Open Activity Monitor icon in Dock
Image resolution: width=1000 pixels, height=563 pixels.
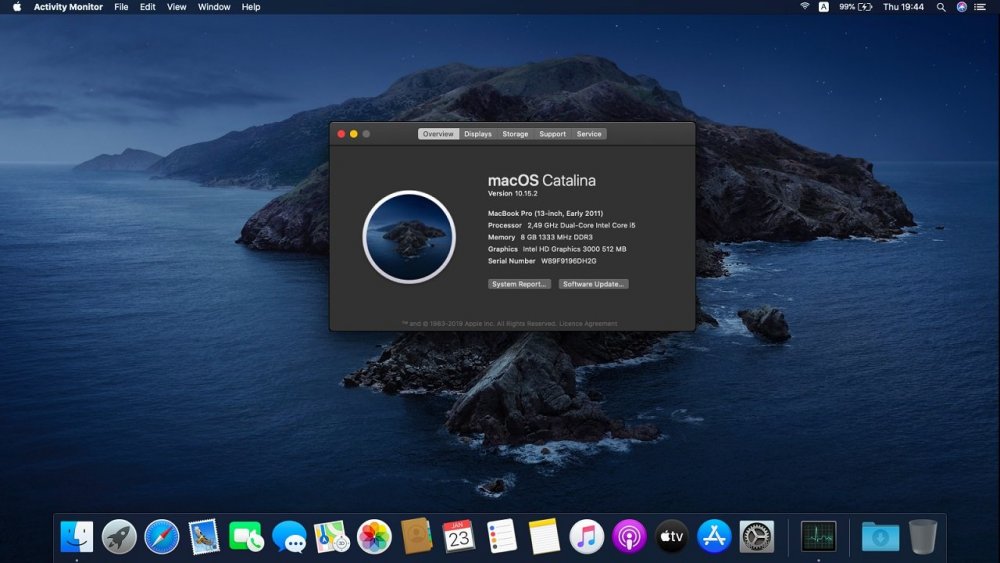818,536
